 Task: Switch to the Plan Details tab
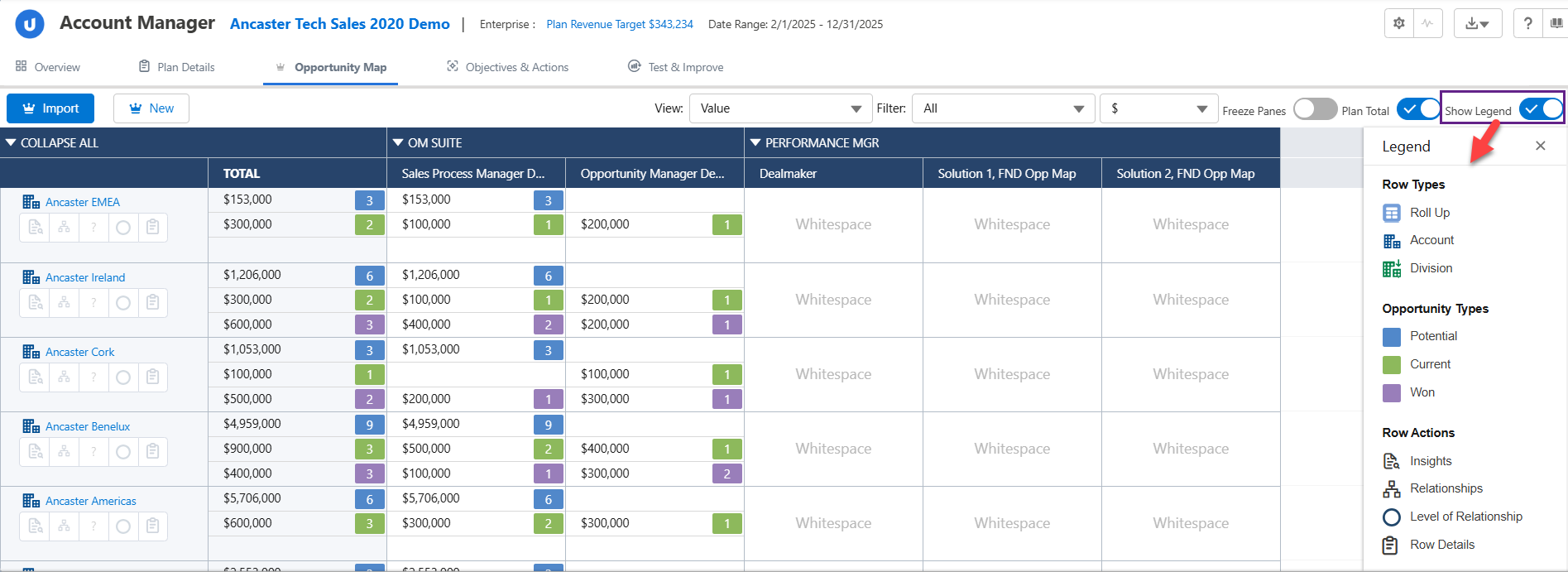pos(176,67)
